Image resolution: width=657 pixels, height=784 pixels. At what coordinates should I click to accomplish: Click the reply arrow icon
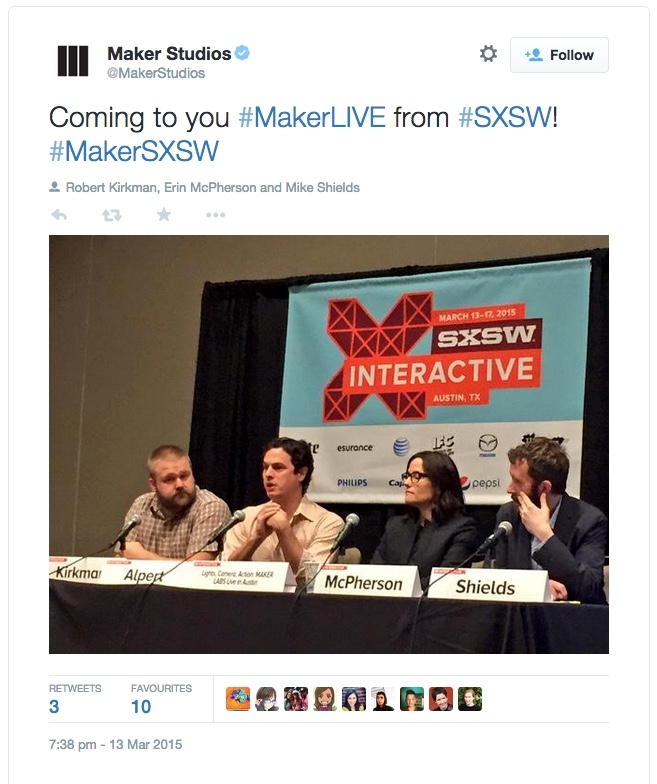pyautogui.click(x=59, y=215)
